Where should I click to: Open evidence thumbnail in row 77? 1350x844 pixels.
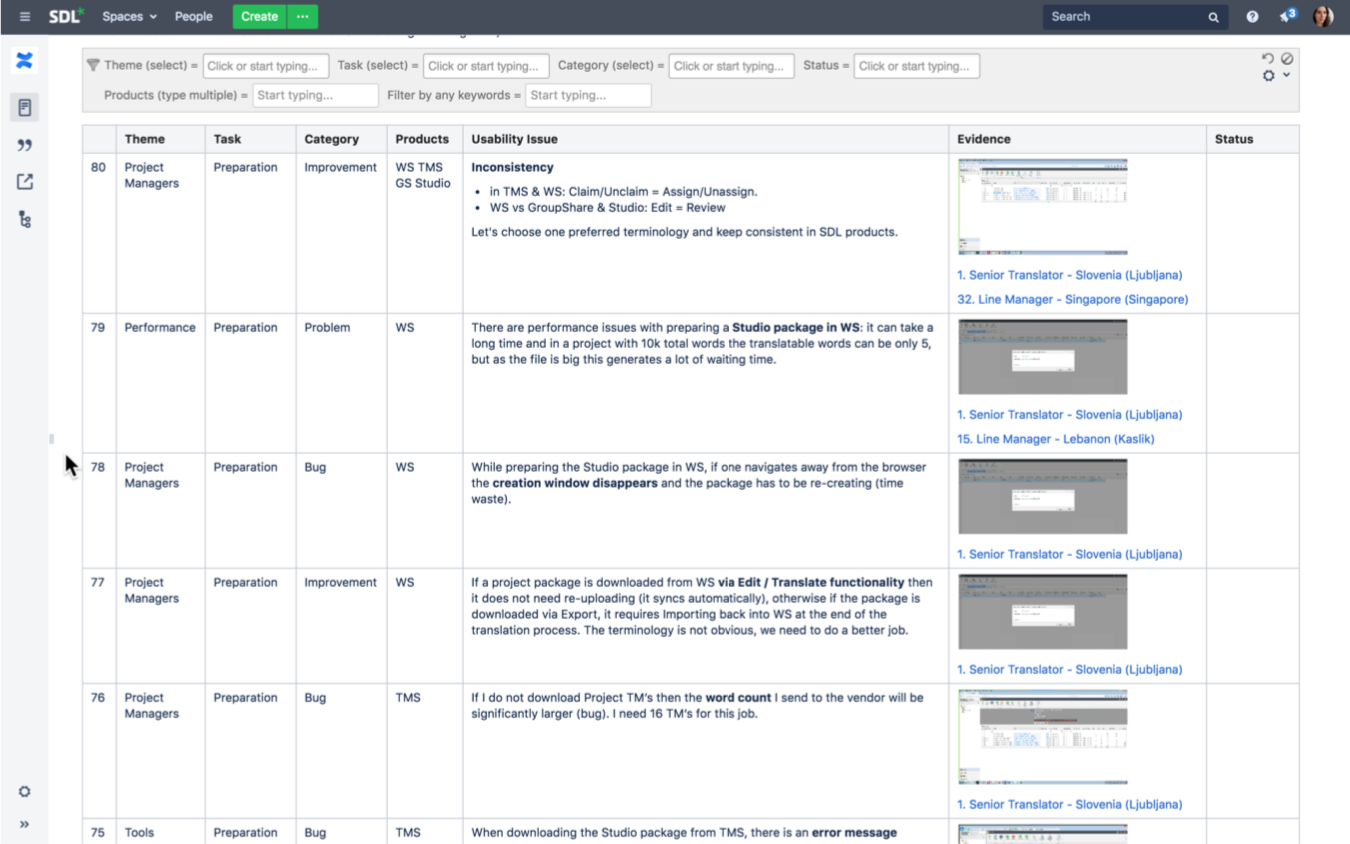(x=1042, y=612)
